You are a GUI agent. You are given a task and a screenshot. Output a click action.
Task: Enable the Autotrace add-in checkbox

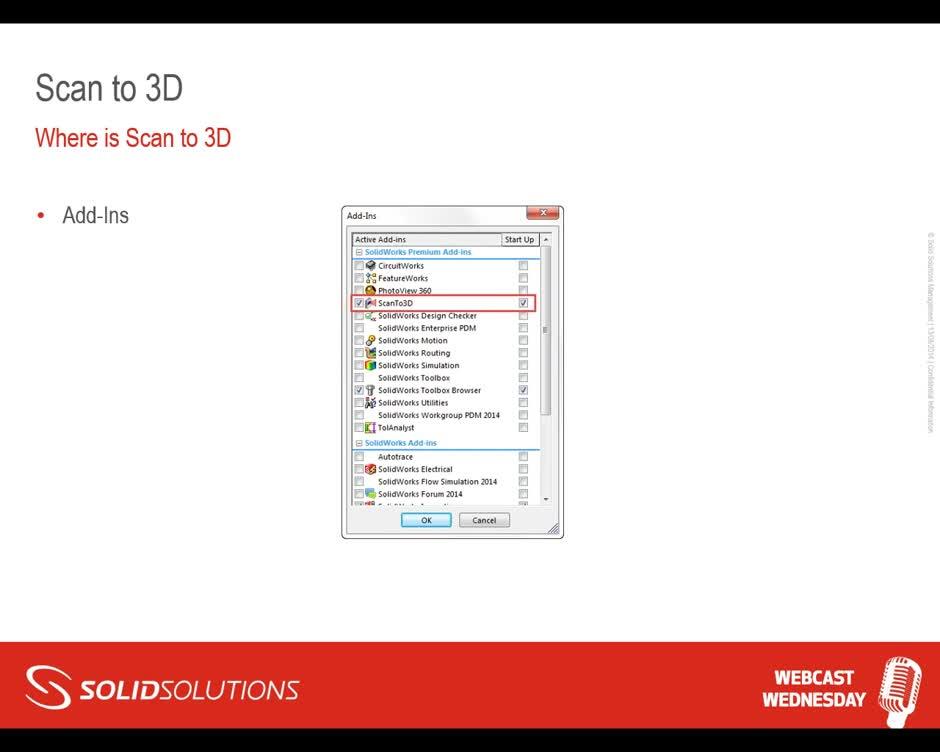(x=358, y=456)
